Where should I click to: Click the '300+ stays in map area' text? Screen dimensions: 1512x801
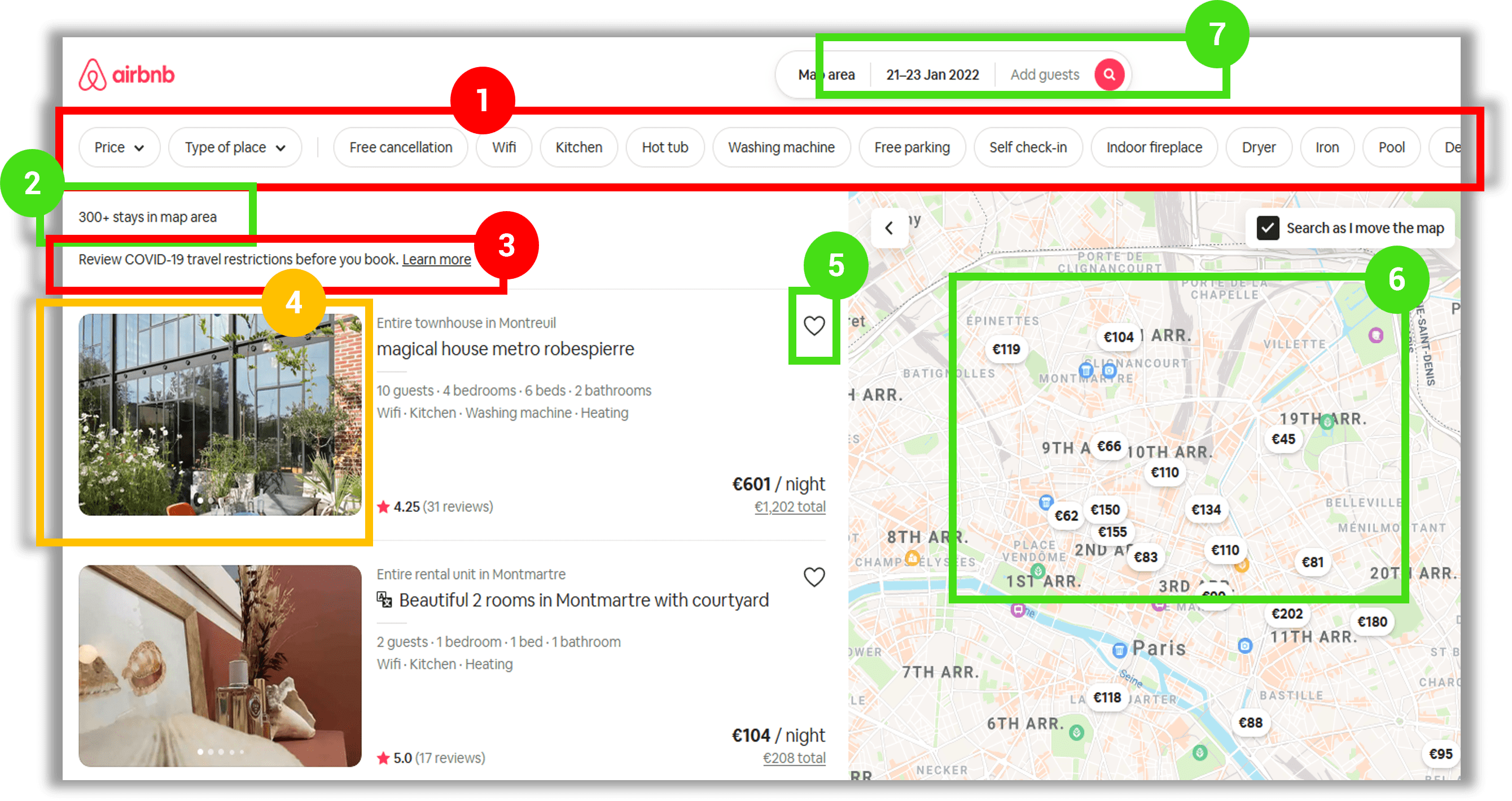[x=148, y=217]
